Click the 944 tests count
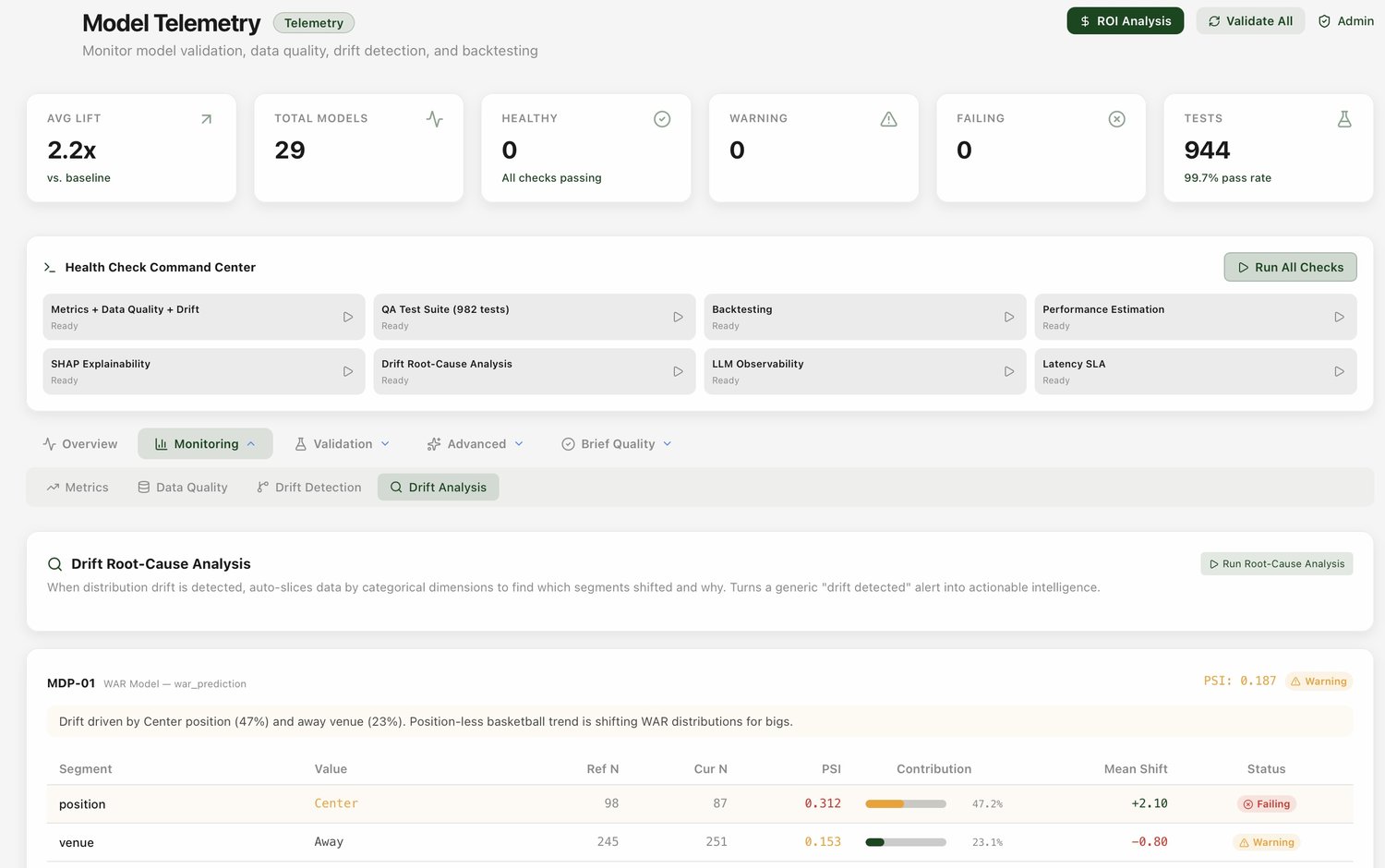This screenshot has height=868, width=1385. (1207, 150)
